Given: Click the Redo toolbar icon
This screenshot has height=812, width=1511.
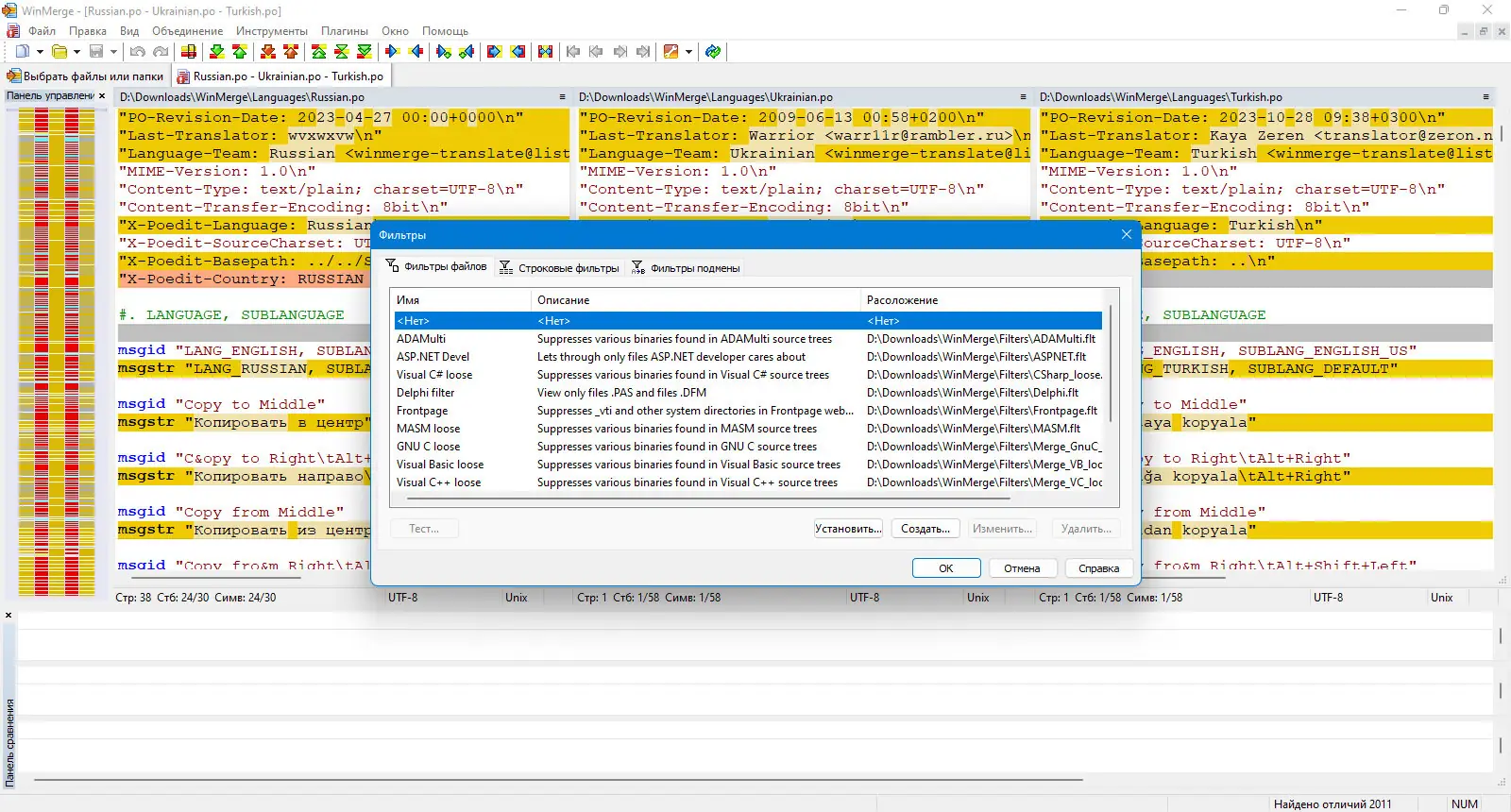Looking at the screenshot, I should tap(161, 52).
